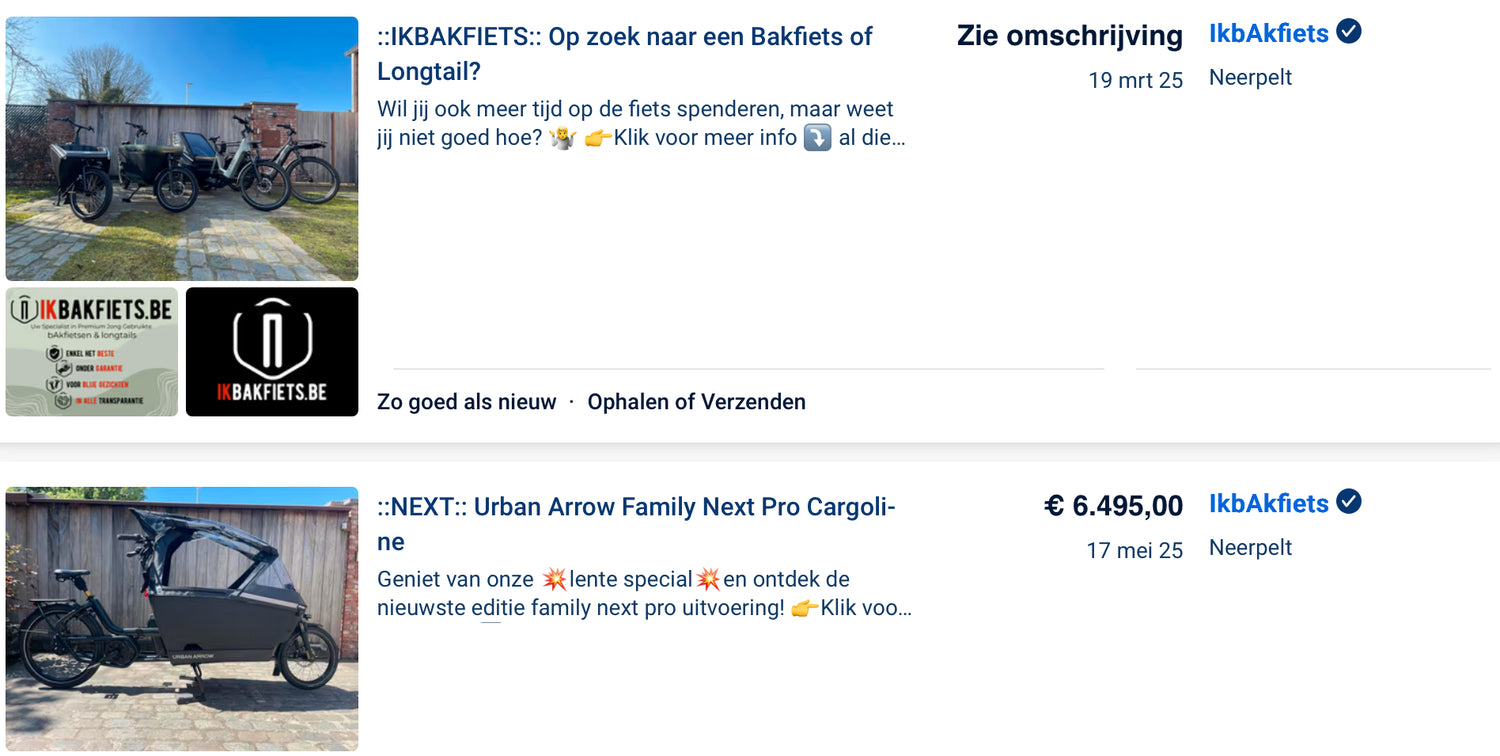Click the 'Zie omschrijving' price label
This screenshot has height=756, width=1500.
(1069, 36)
